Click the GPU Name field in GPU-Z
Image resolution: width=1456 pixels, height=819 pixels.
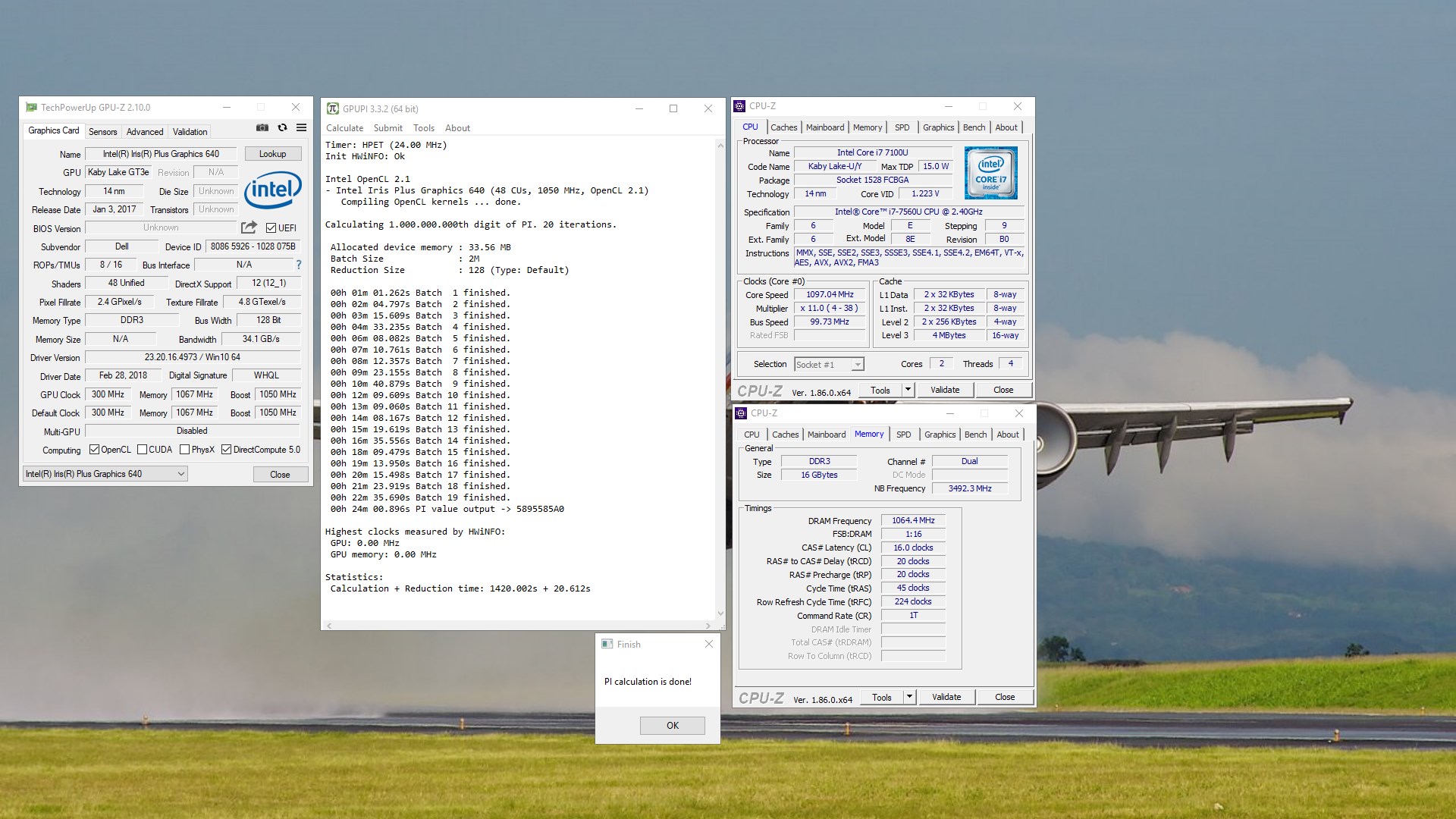tap(161, 154)
